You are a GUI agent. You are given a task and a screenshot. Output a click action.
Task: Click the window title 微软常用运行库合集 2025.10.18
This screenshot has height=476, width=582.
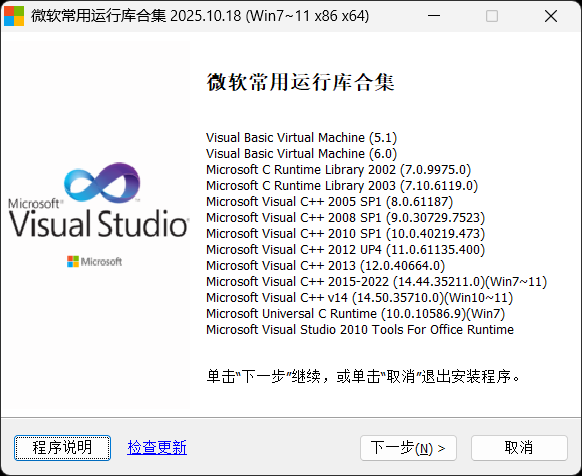pyautogui.click(x=200, y=16)
